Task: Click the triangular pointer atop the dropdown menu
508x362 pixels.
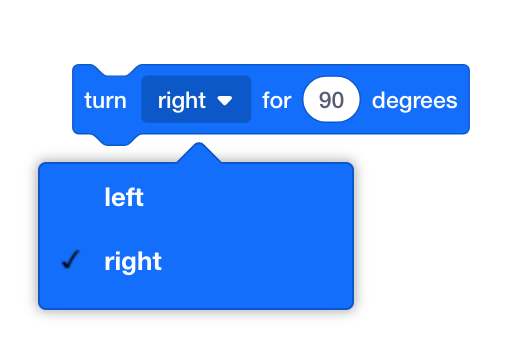Action: pos(199,153)
